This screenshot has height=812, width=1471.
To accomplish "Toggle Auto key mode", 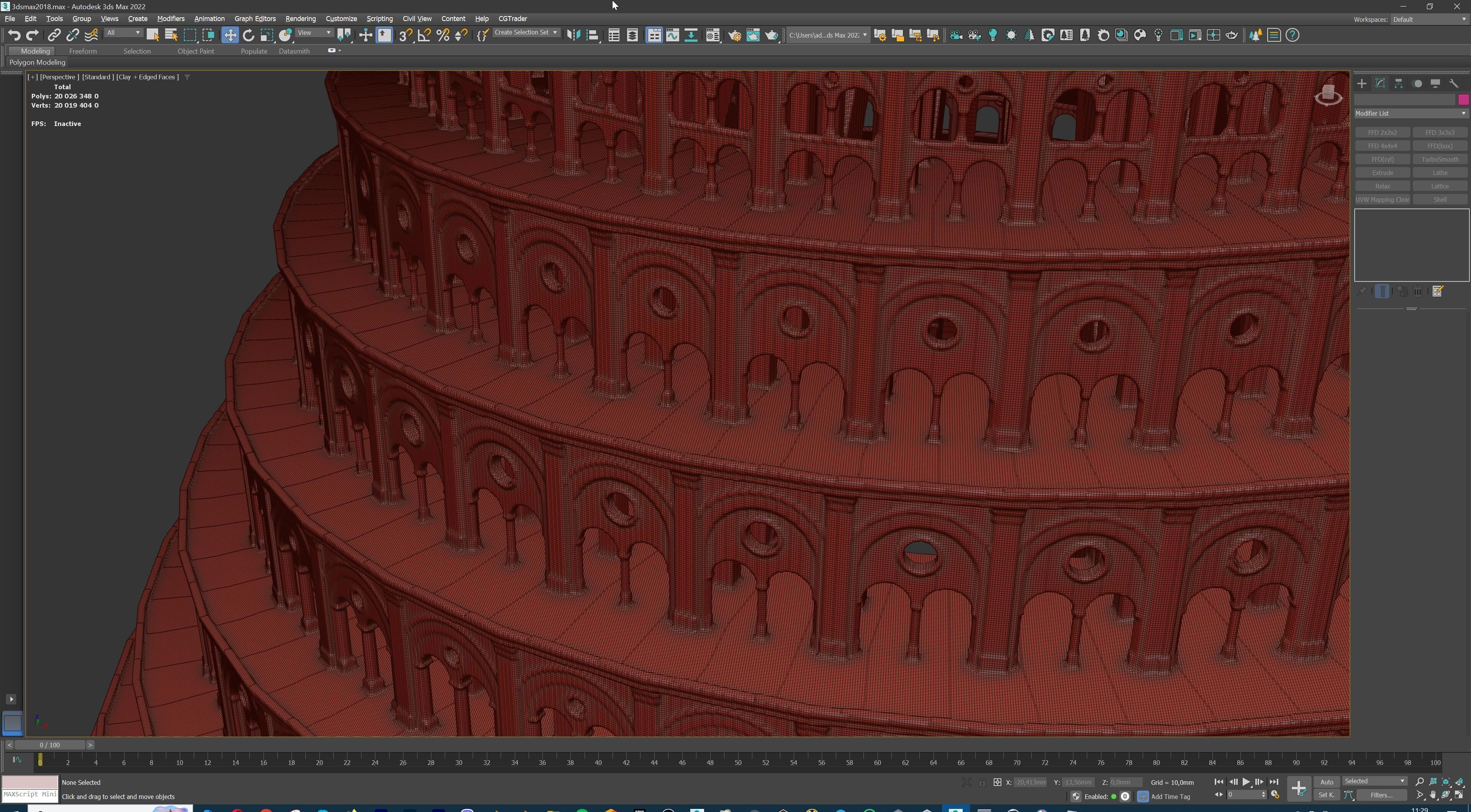I will pyautogui.click(x=1326, y=782).
